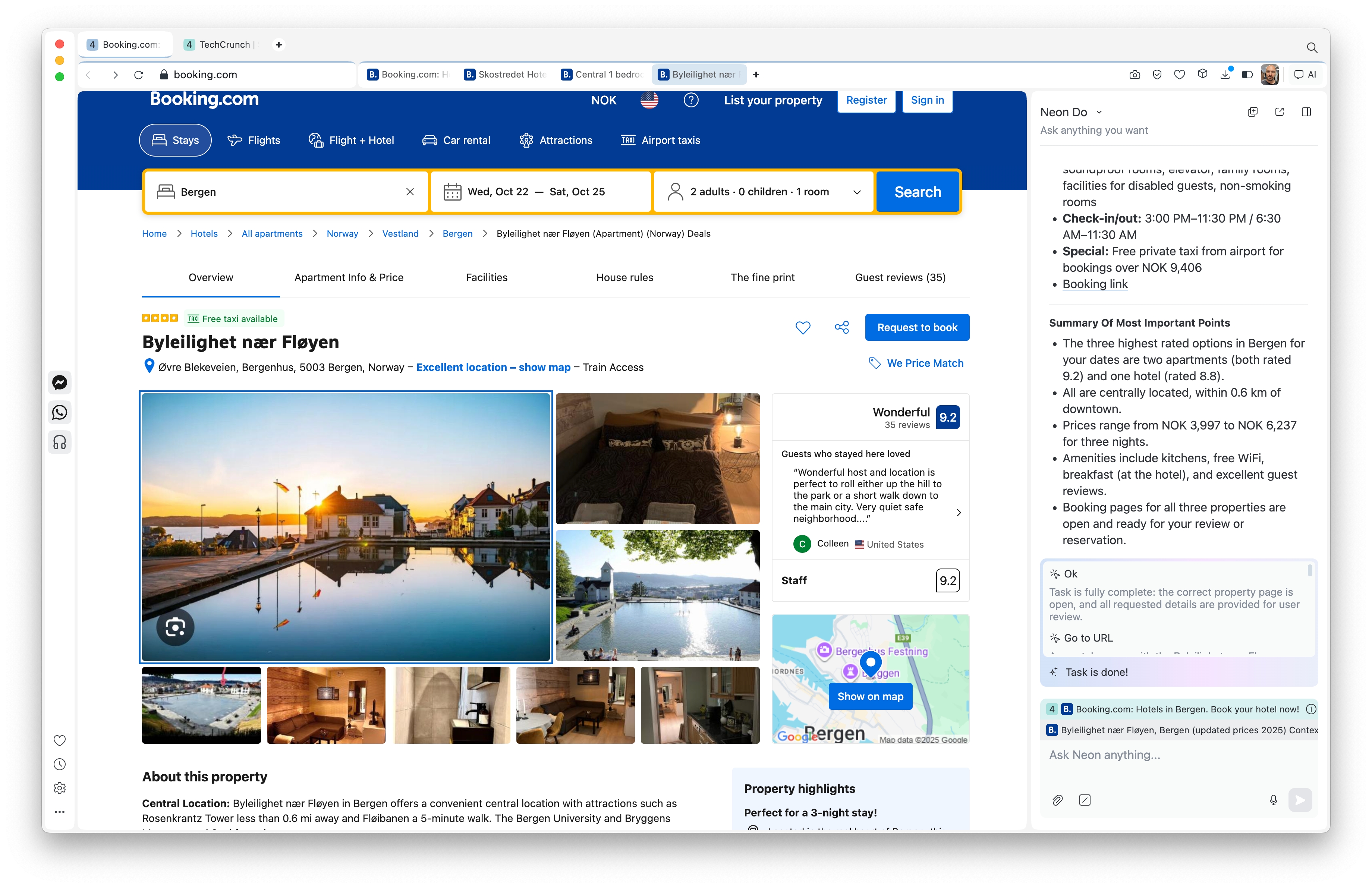
Task: Toggle the AI panel button in toolbar
Action: [1305, 74]
